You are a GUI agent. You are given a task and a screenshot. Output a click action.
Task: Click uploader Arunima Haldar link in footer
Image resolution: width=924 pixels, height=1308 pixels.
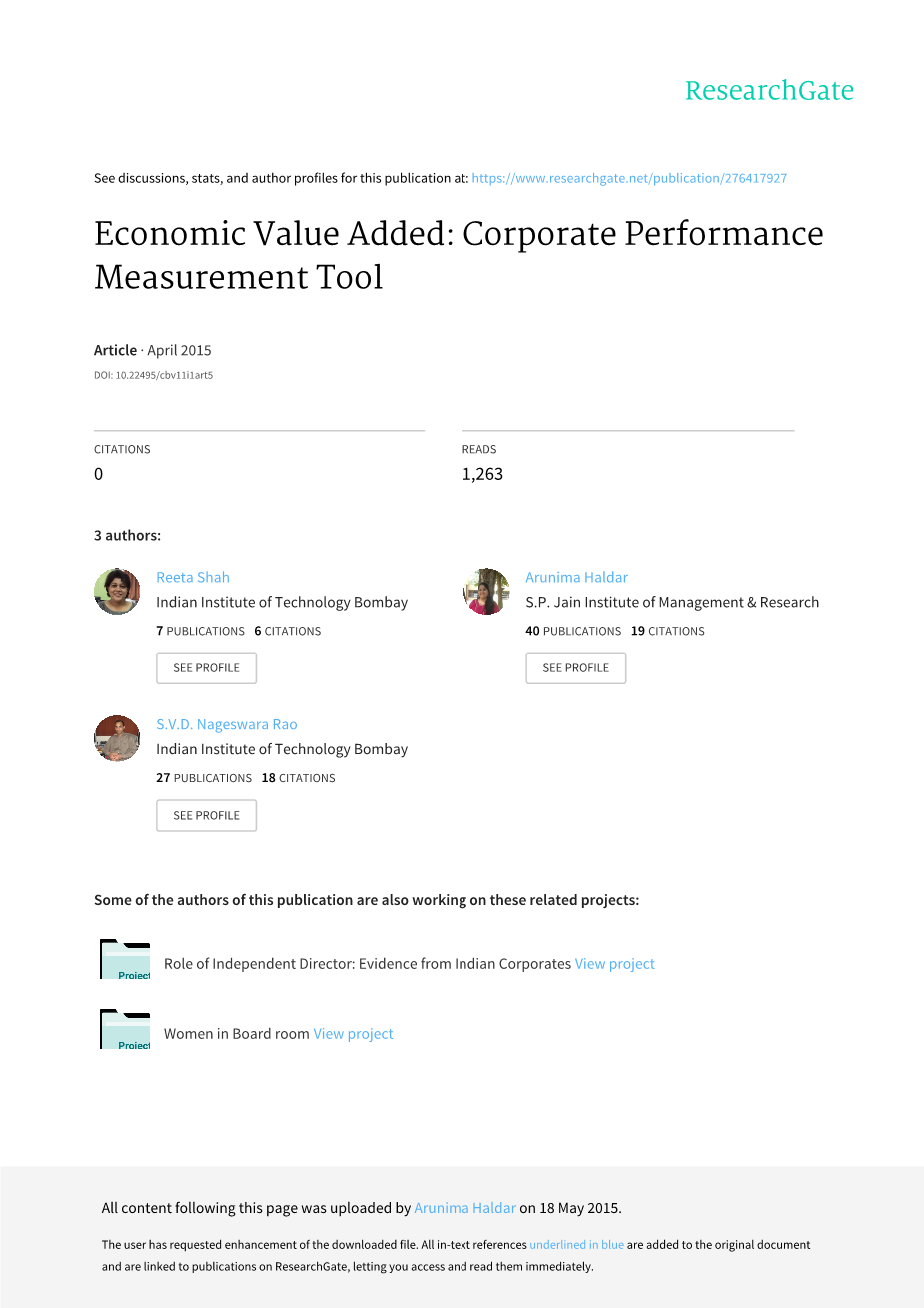[x=464, y=1208]
